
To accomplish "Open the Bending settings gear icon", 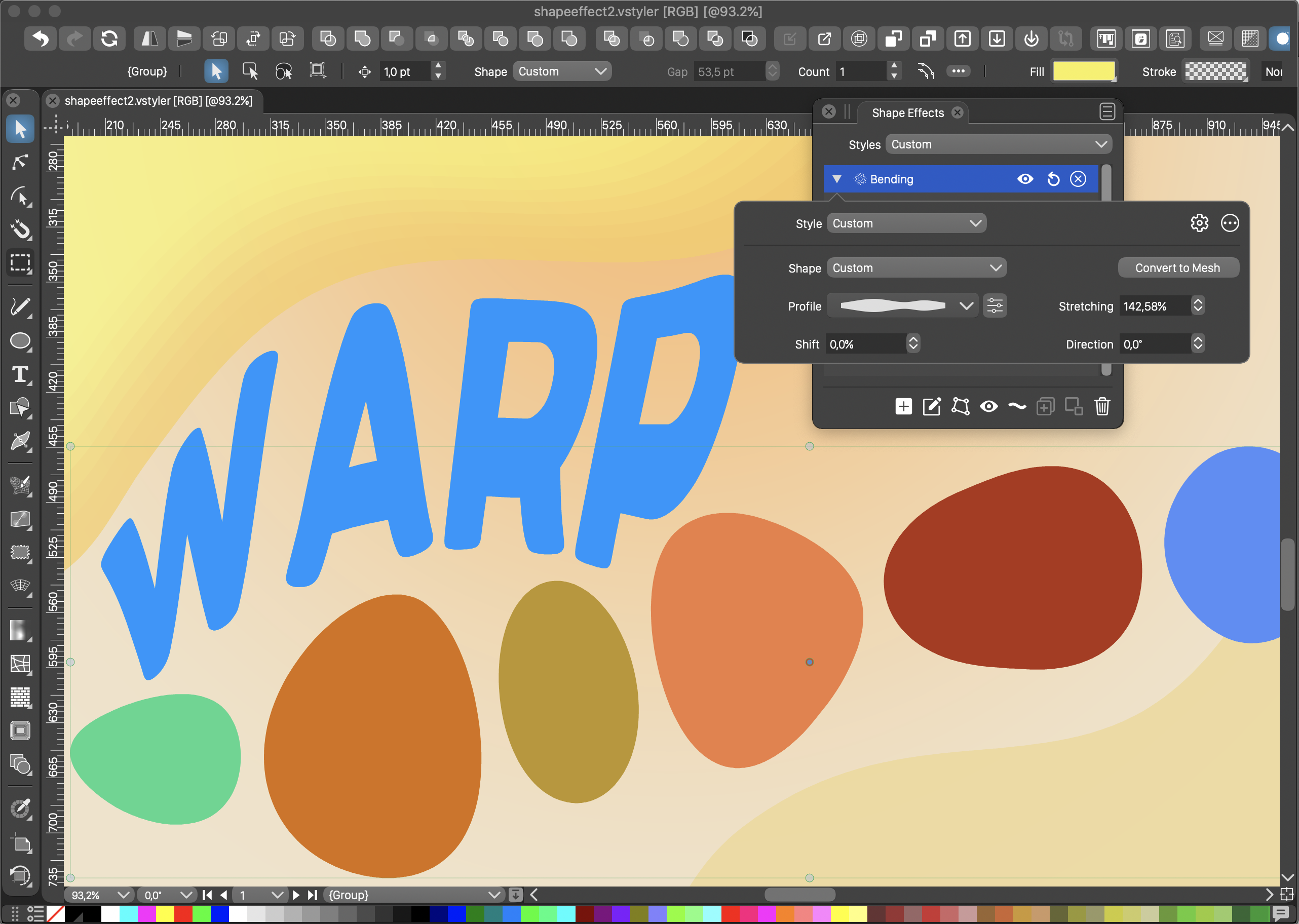I will [1199, 223].
